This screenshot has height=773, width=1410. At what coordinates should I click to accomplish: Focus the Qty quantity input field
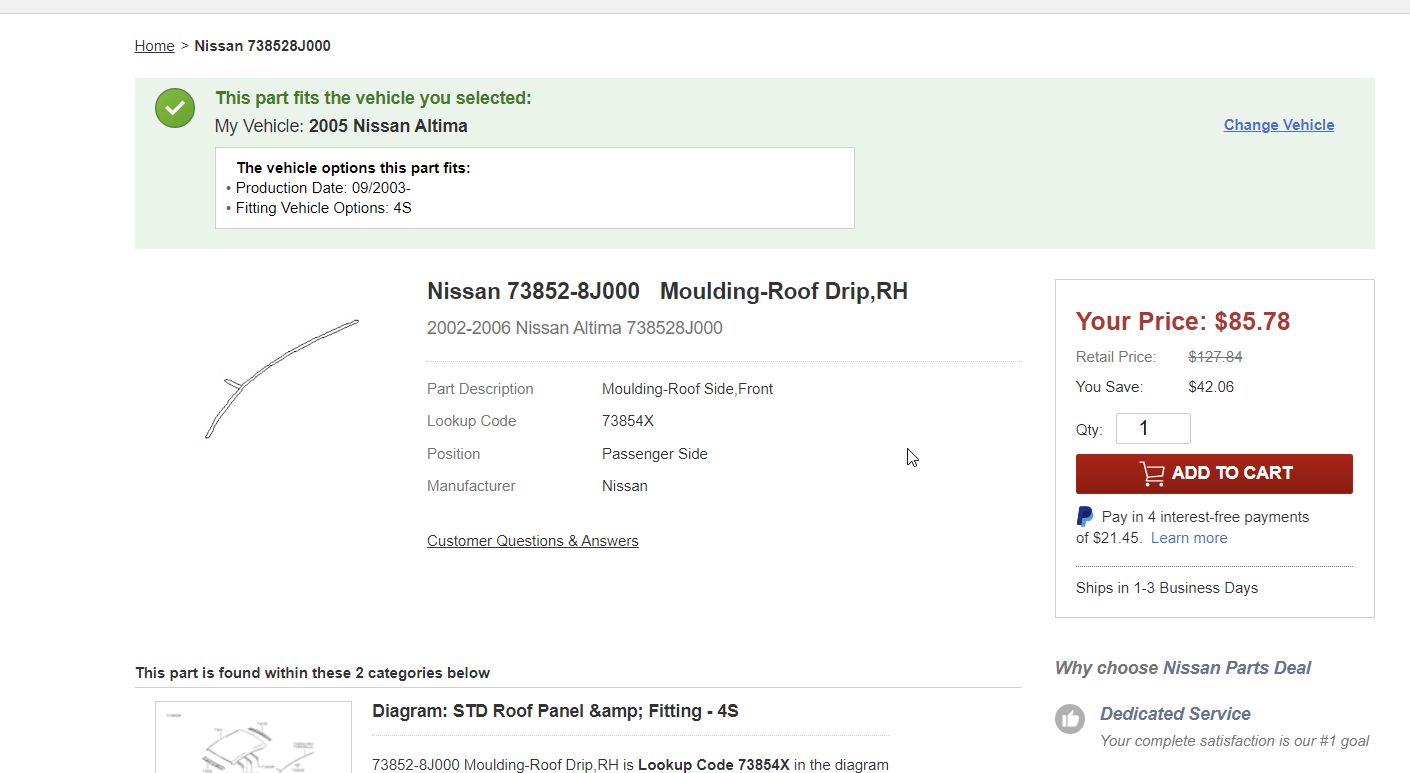(1152, 429)
